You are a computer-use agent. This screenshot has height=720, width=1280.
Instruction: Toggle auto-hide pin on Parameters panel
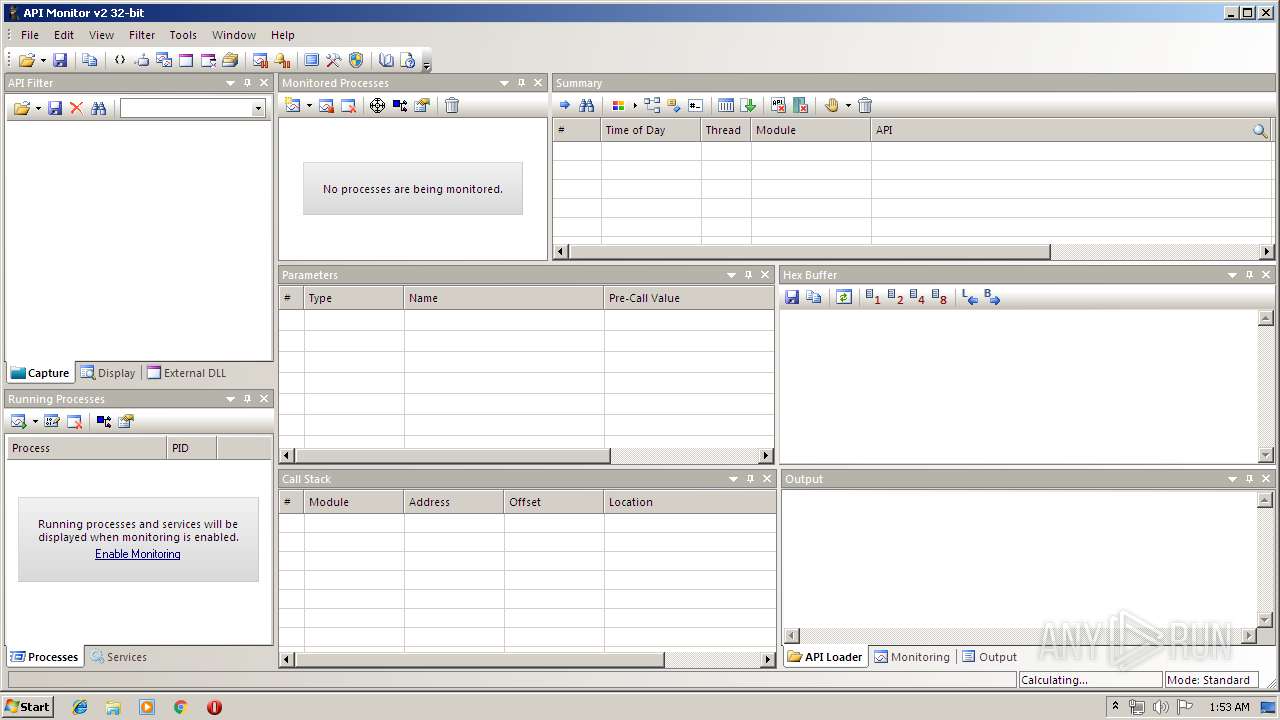point(748,275)
